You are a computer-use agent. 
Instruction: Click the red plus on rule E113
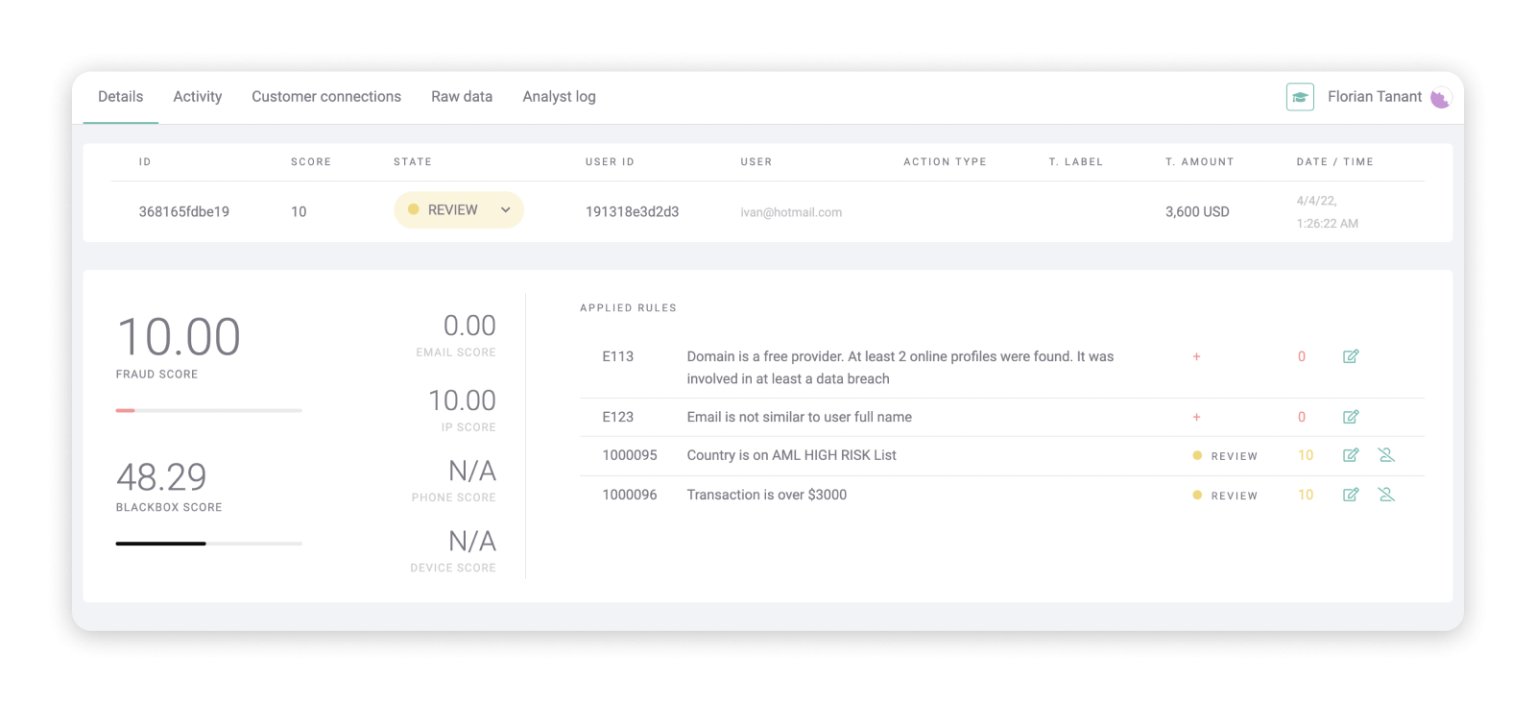pyautogui.click(x=1196, y=357)
